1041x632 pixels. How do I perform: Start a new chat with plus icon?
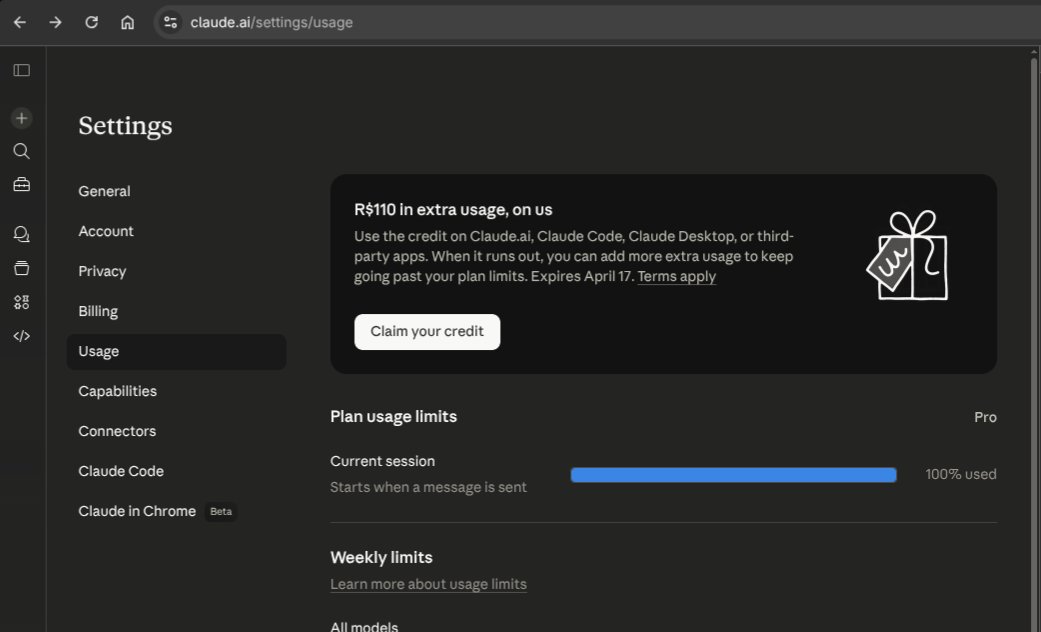coord(22,118)
